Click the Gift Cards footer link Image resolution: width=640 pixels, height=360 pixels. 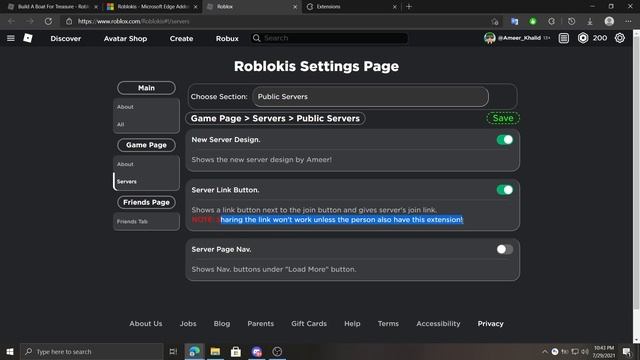[x=309, y=323]
